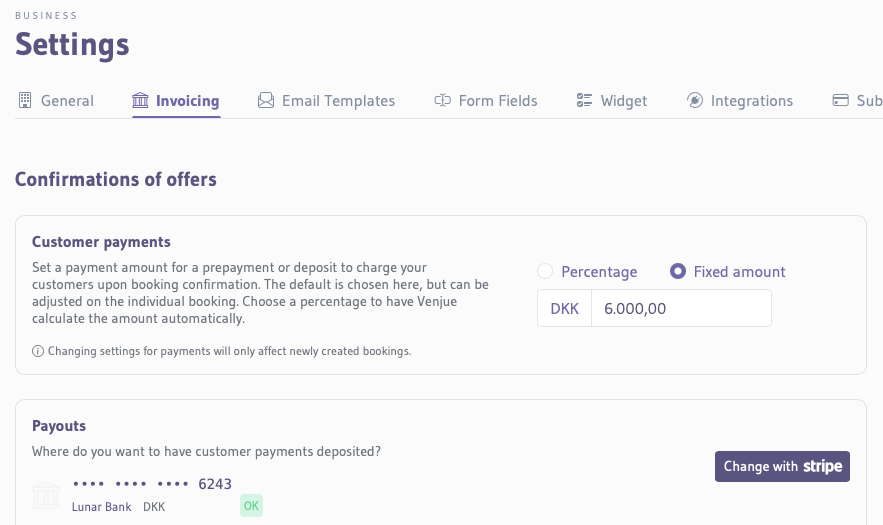Open the Form Fields tab
The image size is (883, 525).
tap(498, 100)
